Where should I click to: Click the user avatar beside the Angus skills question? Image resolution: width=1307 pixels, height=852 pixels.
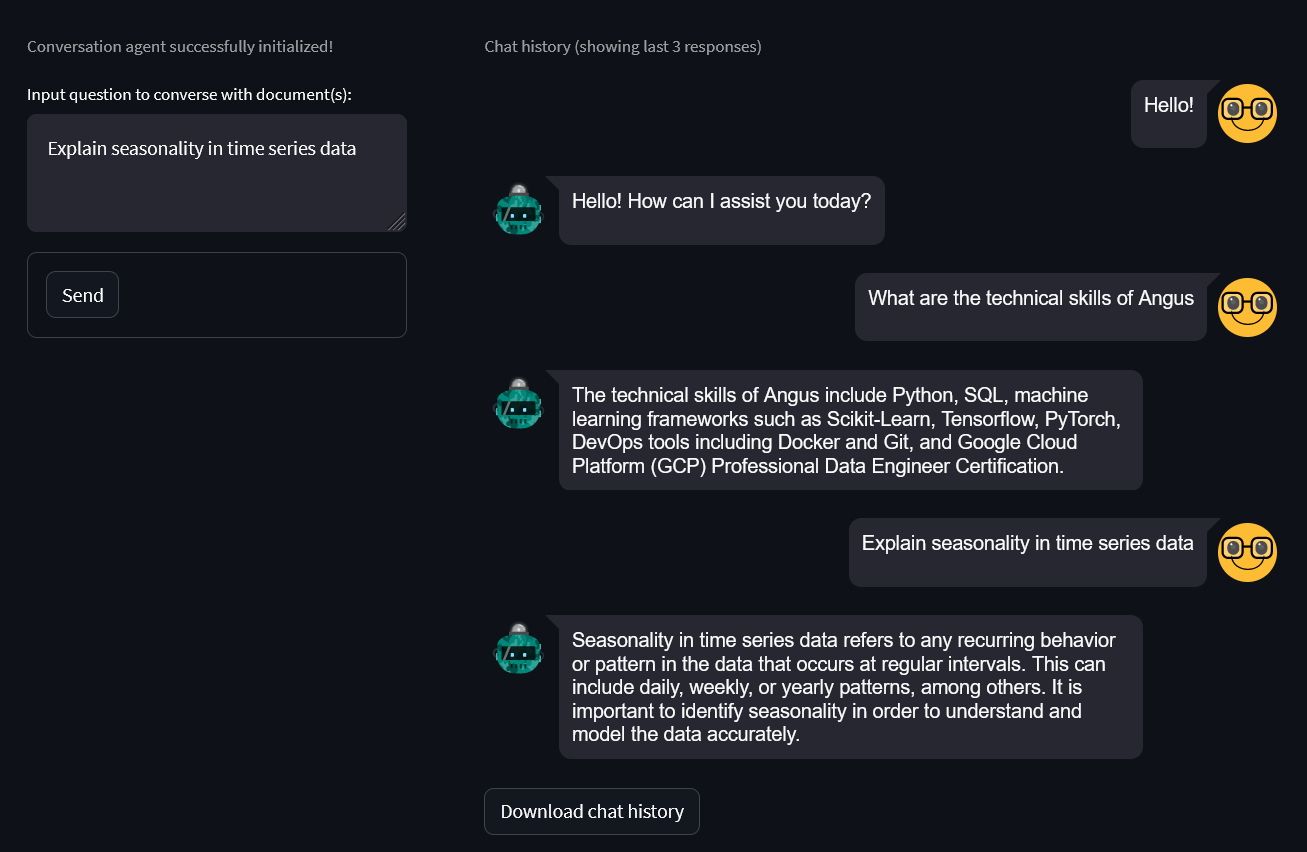[x=1247, y=307]
